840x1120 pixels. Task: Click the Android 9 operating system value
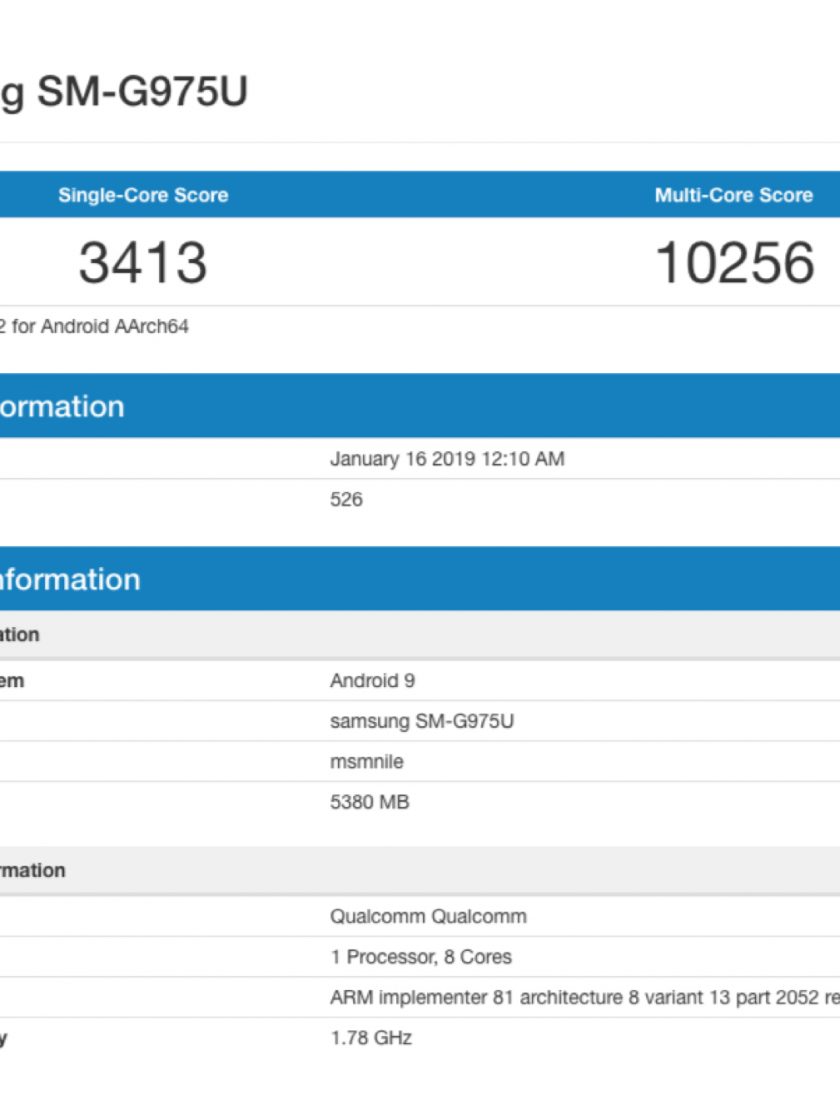pos(372,680)
